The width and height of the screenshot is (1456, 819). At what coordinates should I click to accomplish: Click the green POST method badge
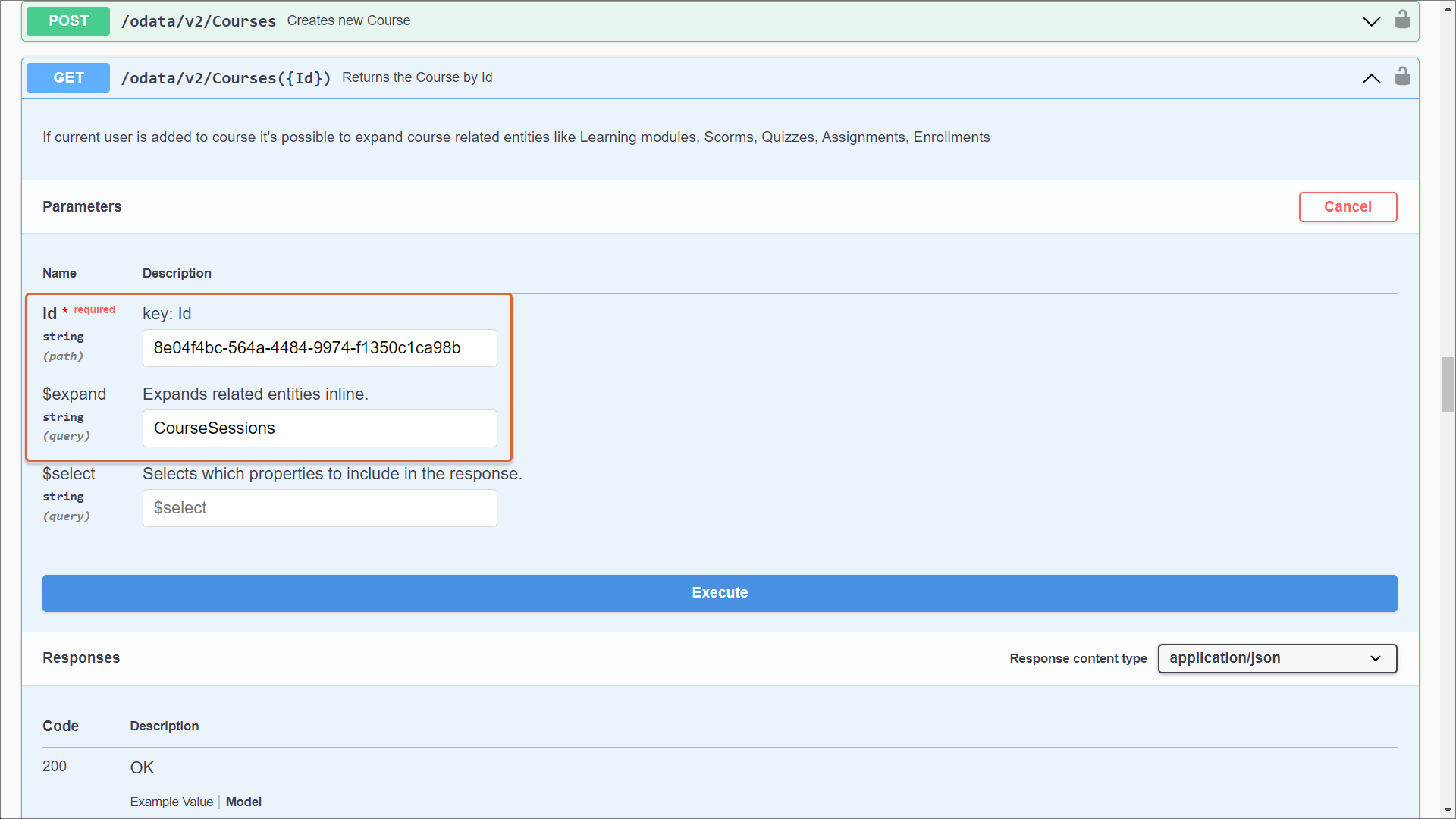(68, 21)
